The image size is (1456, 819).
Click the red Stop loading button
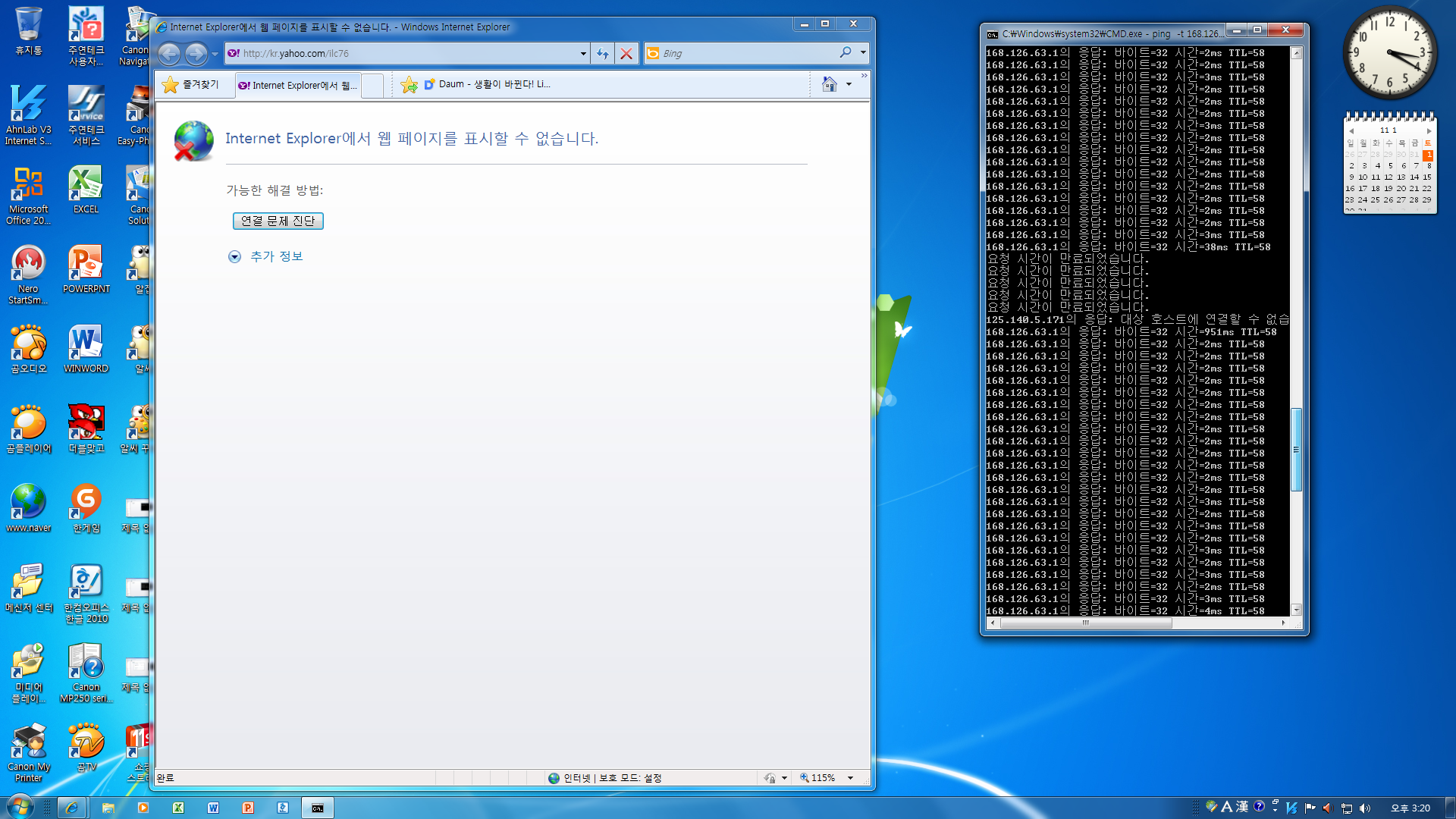(626, 53)
